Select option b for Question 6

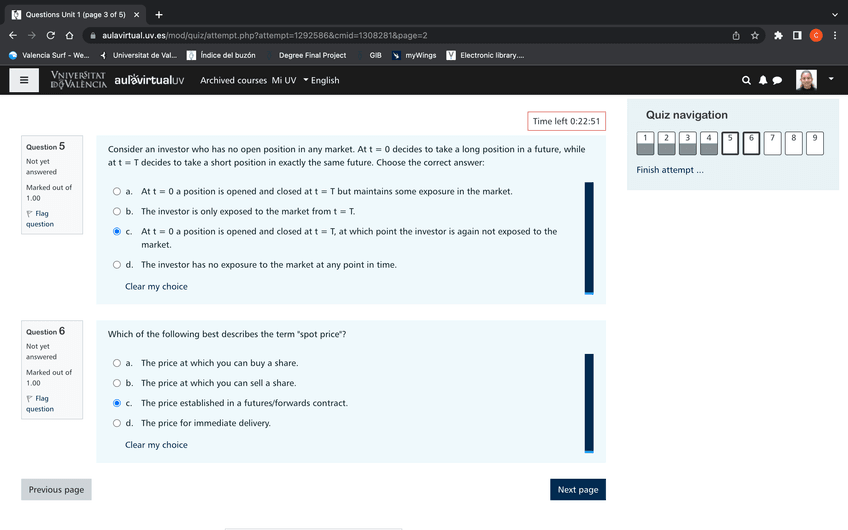point(117,383)
